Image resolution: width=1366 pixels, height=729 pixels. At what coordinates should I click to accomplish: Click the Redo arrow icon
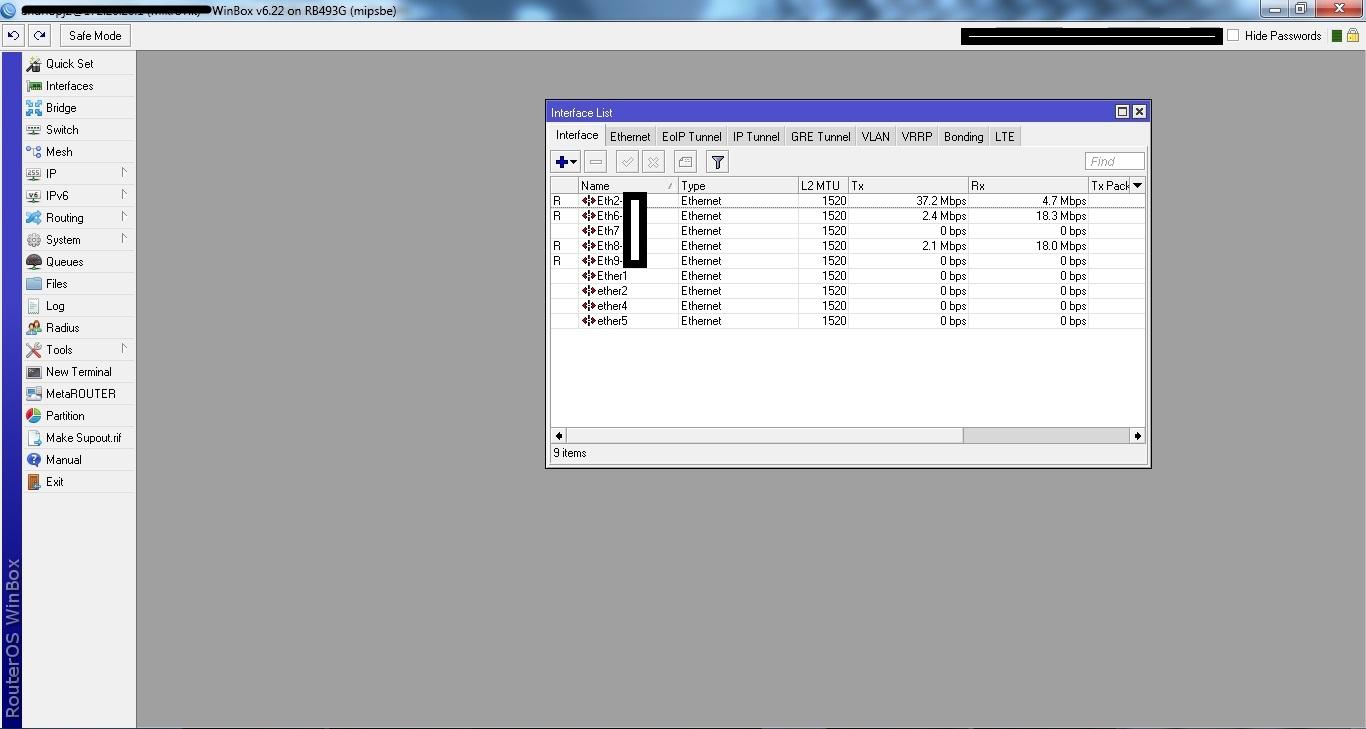coord(39,35)
